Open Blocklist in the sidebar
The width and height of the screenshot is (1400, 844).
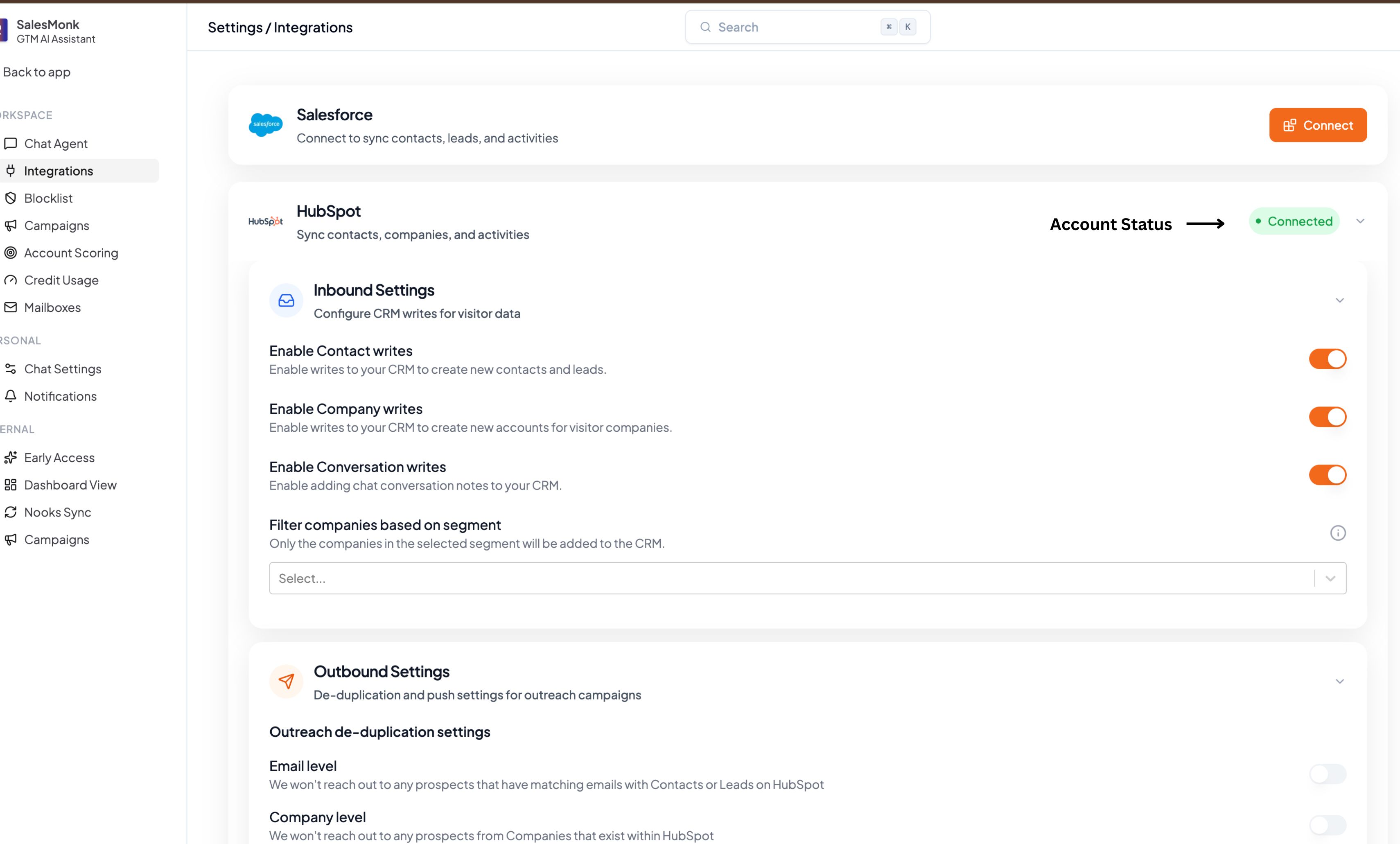pos(48,198)
